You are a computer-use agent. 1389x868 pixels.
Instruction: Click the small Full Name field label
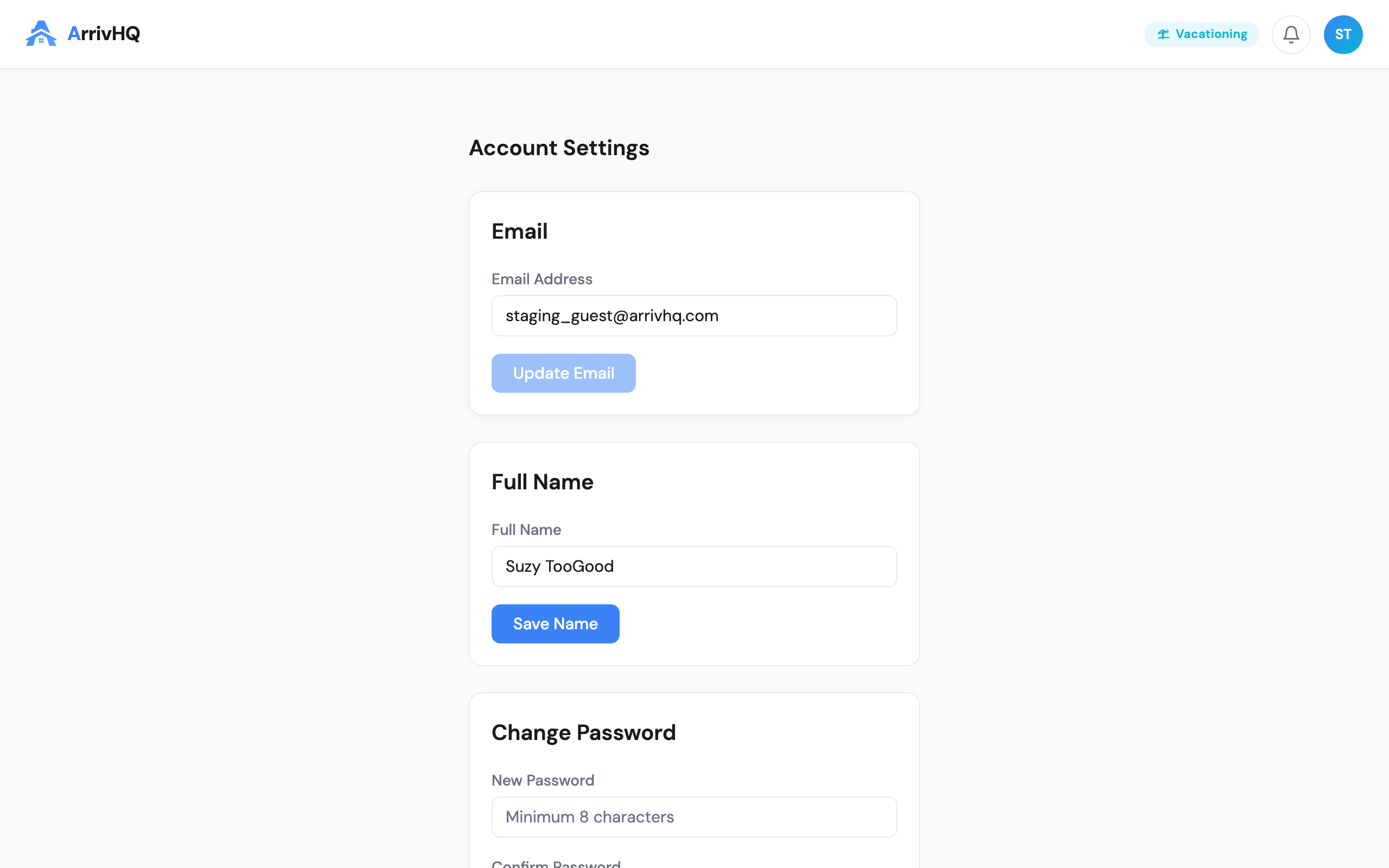526,529
